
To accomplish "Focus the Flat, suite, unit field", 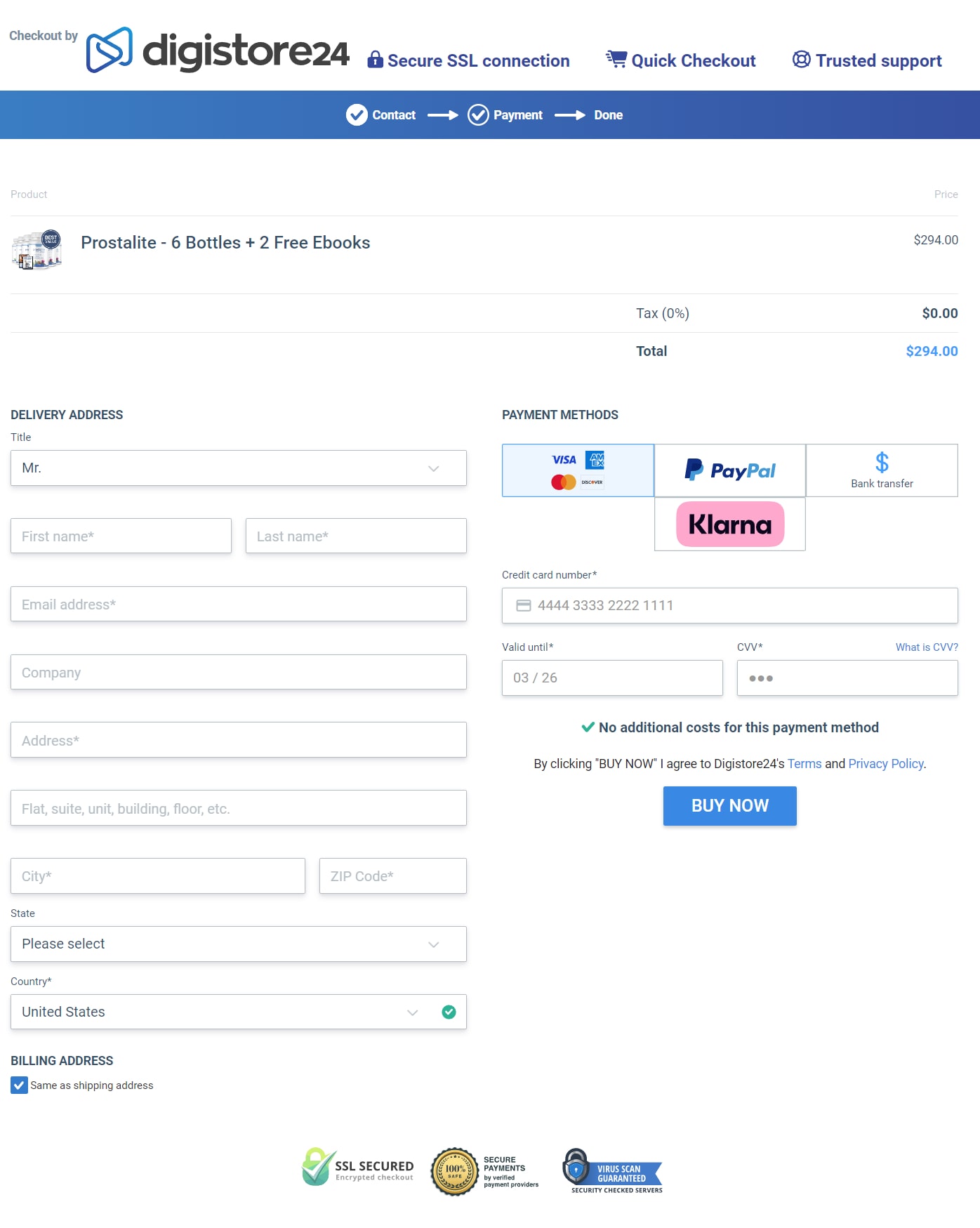I will point(239,808).
